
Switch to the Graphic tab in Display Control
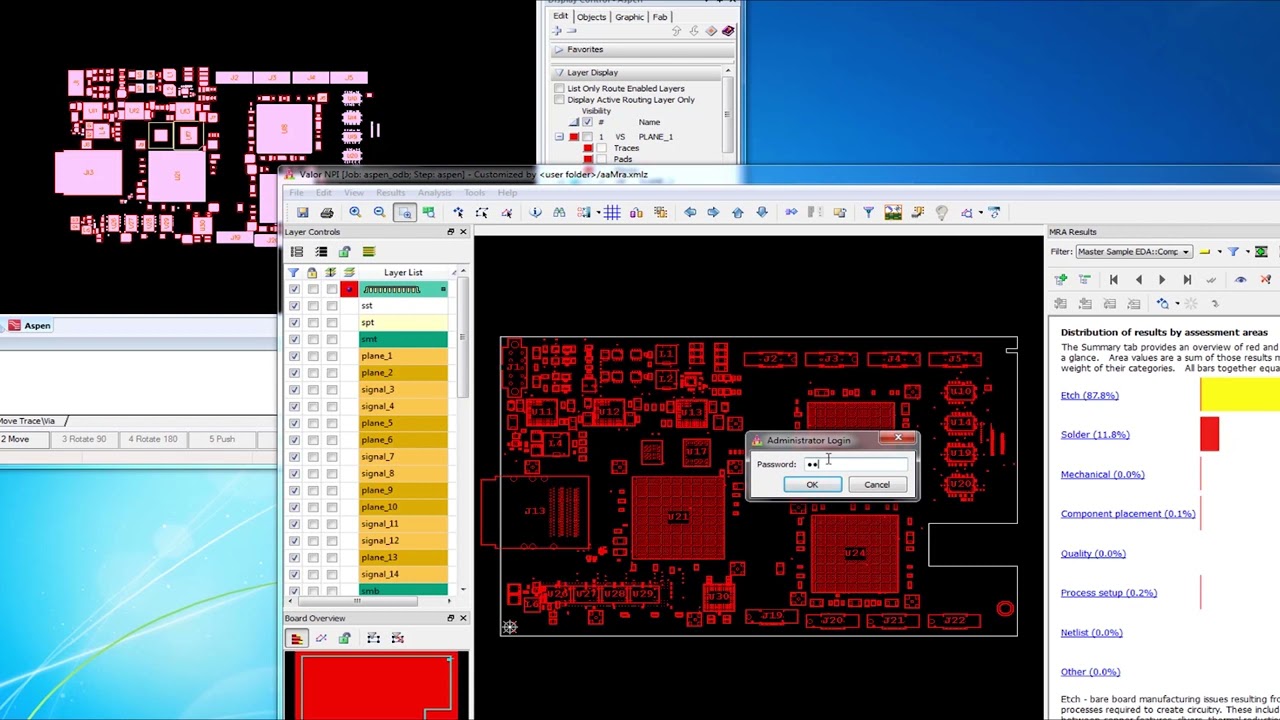coord(629,17)
